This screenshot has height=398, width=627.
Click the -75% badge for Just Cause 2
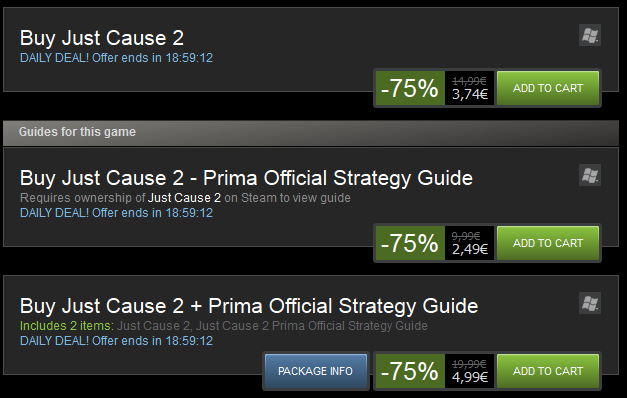[x=410, y=88]
